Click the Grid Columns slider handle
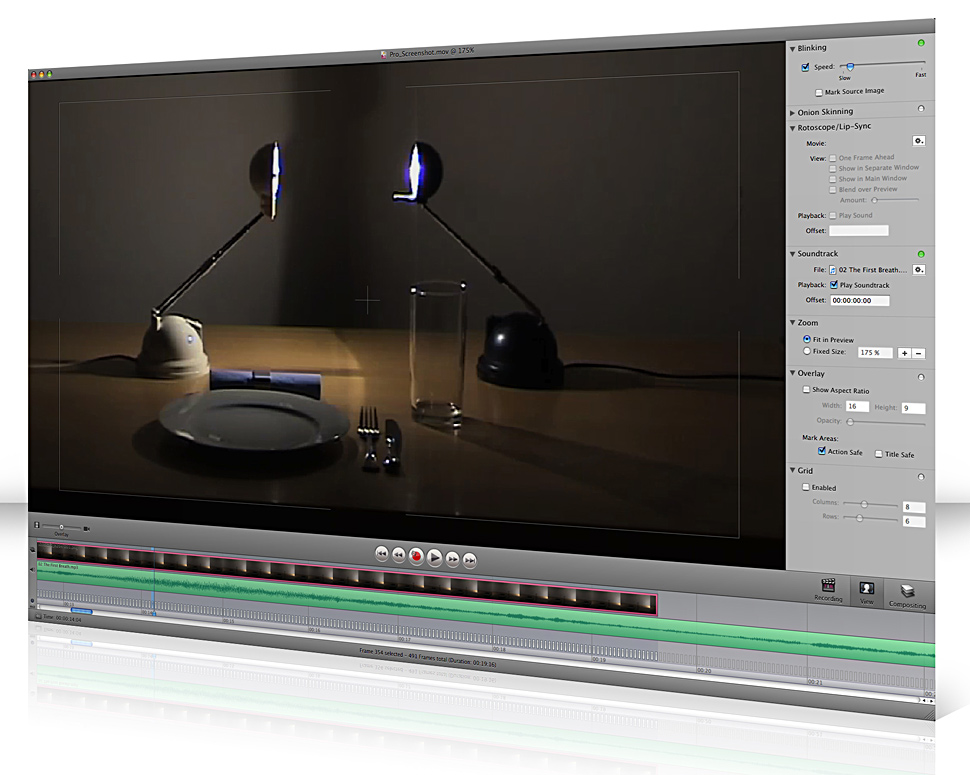The width and height of the screenshot is (970, 775). coord(864,504)
